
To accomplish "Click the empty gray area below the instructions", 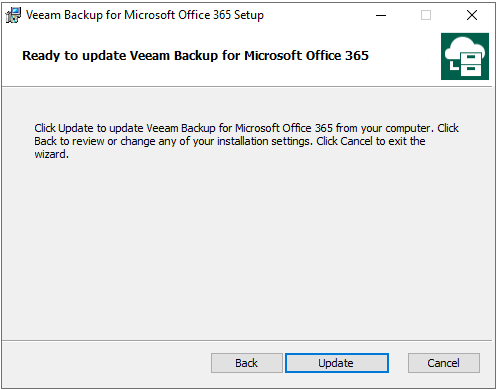I will point(247,250).
